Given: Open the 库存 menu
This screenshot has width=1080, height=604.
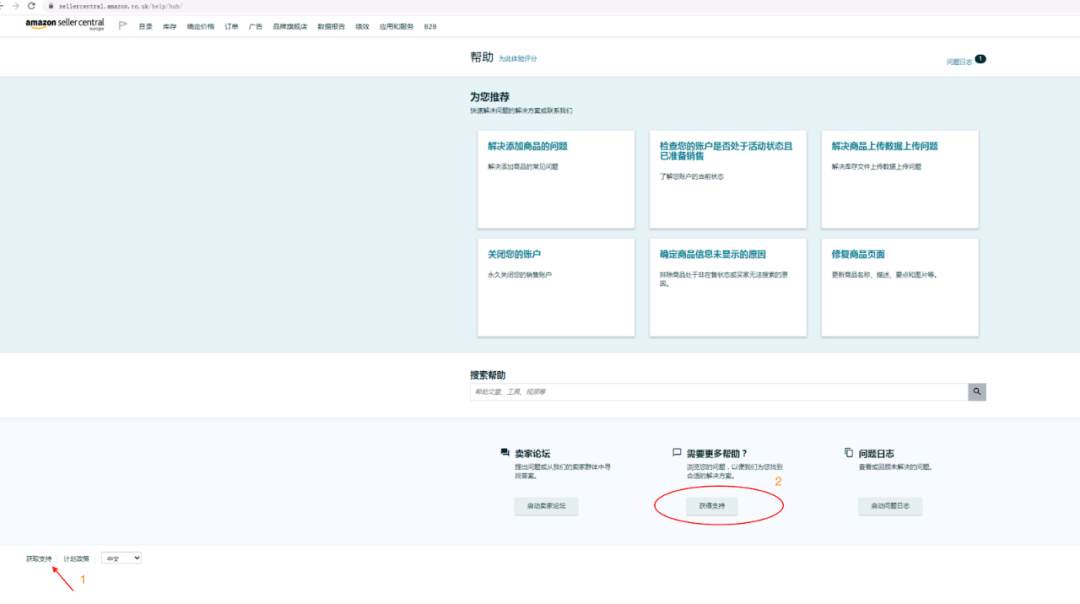Looking at the screenshot, I should pyautogui.click(x=166, y=27).
